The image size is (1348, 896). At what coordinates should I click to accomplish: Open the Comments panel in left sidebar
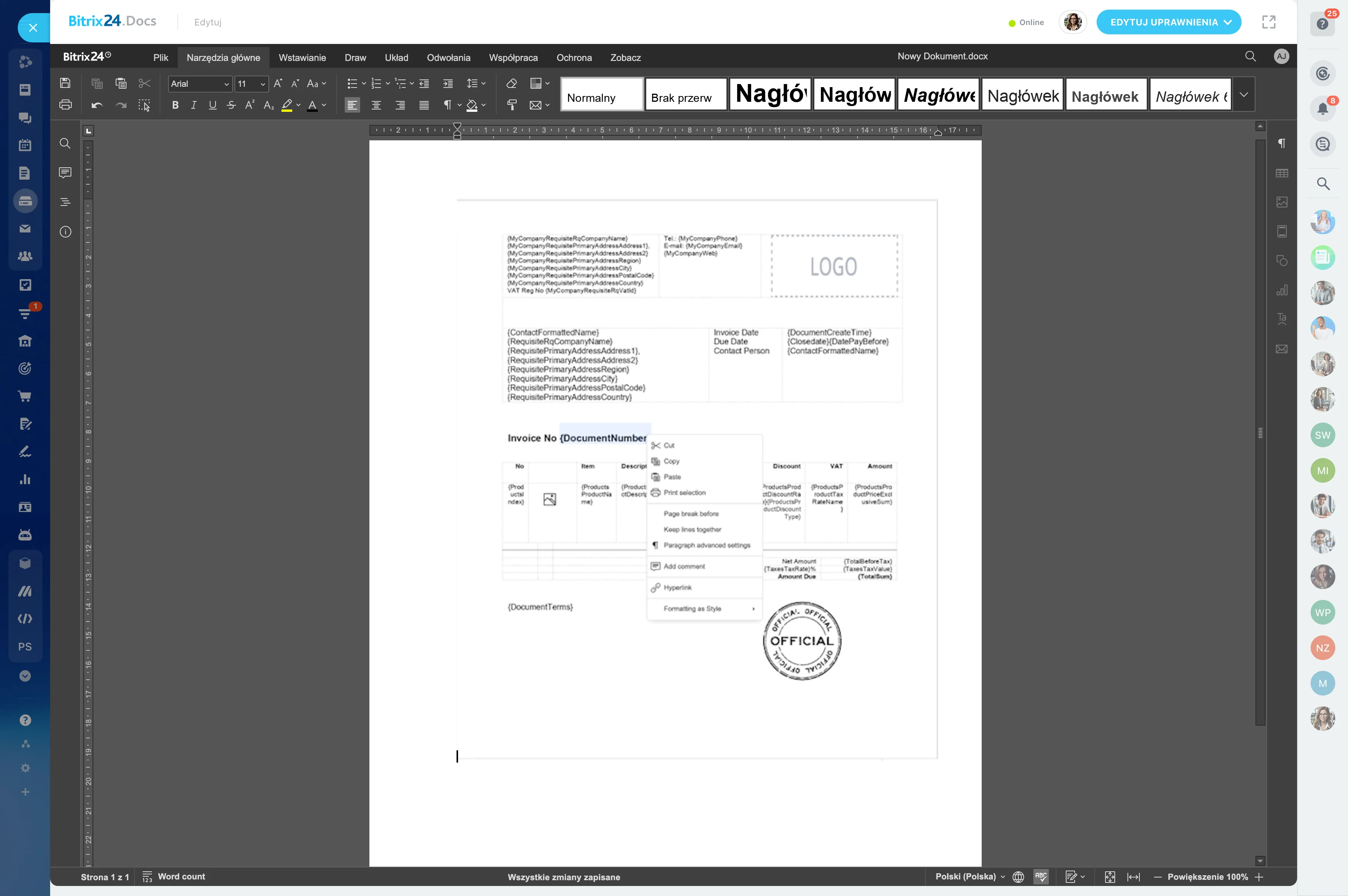(65, 172)
